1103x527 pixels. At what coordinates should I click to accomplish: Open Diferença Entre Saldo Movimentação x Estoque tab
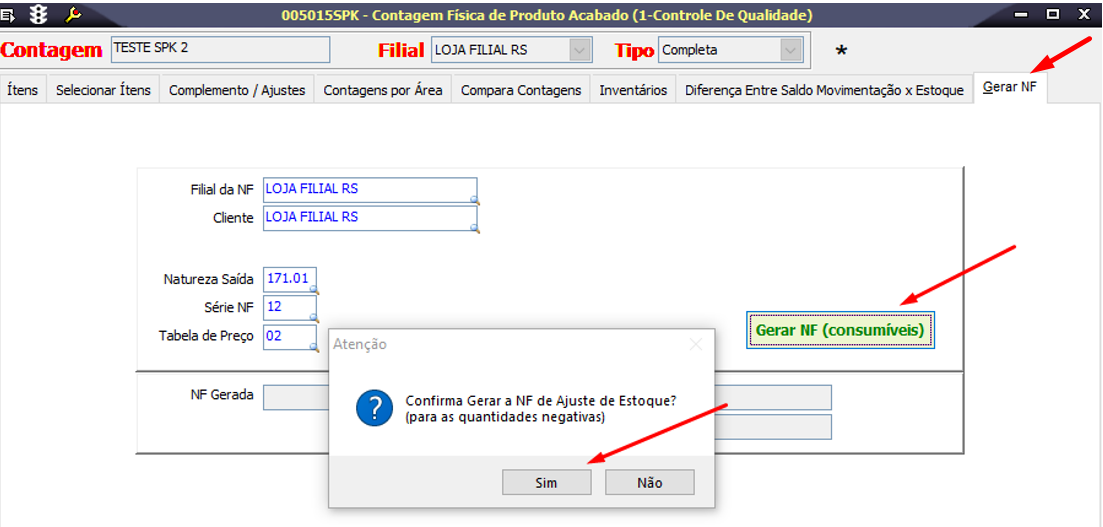824,90
